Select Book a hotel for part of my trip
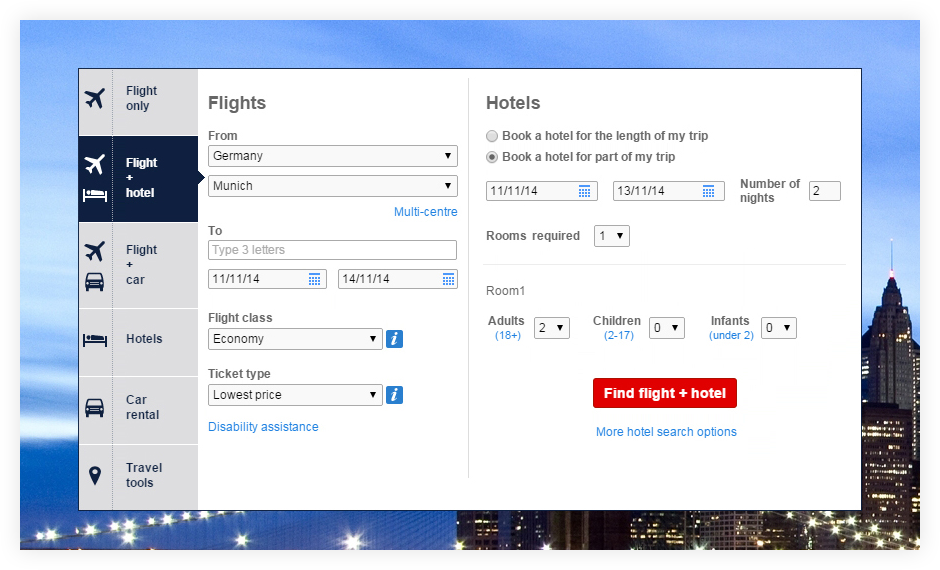The image size is (940, 570). click(492, 157)
